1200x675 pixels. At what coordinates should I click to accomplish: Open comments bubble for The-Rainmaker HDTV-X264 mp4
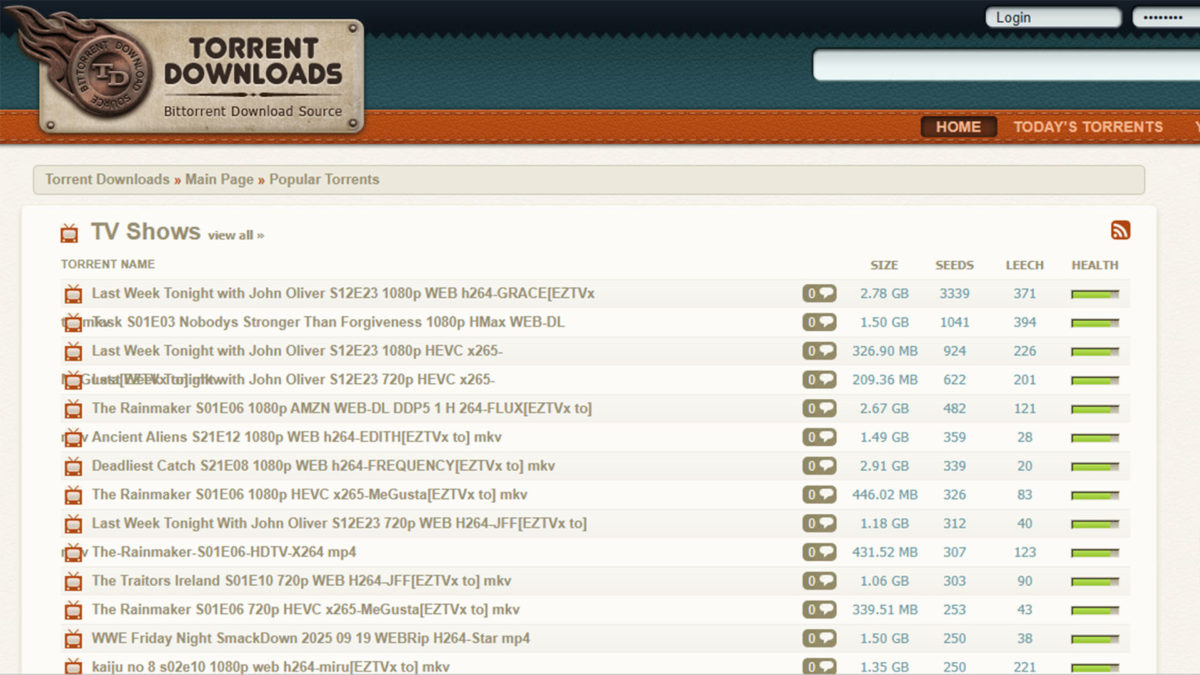[x=819, y=552]
